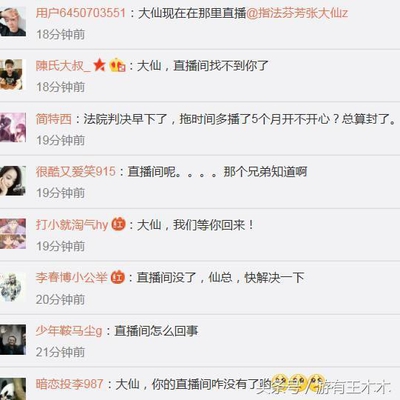Click the orange 红 badge beside 打小就淘气hy
Image resolution: width=400 pixels, height=400 pixels.
[118, 224]
